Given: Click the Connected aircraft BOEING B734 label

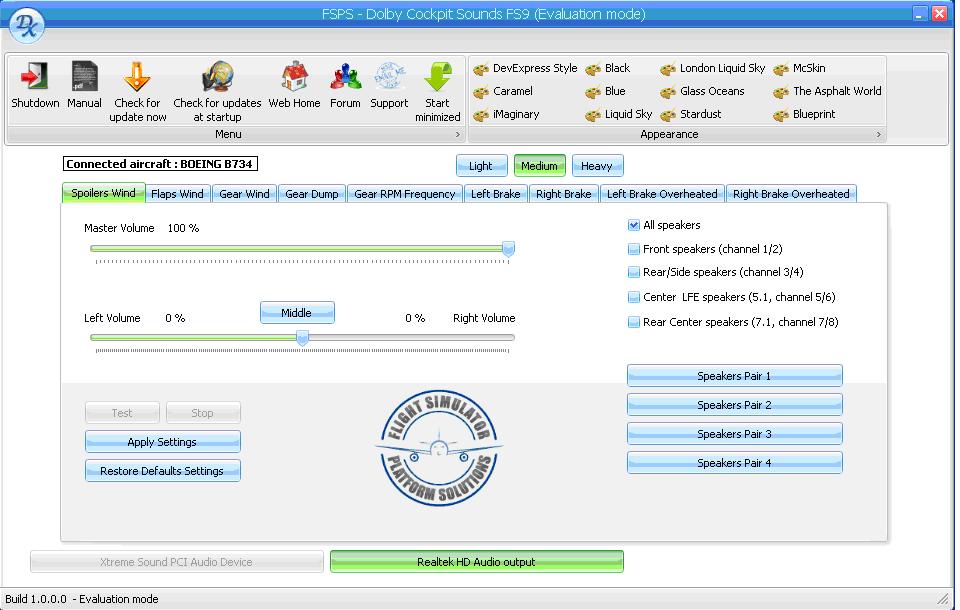Looking at the screenshot, I should click(160, 164).
